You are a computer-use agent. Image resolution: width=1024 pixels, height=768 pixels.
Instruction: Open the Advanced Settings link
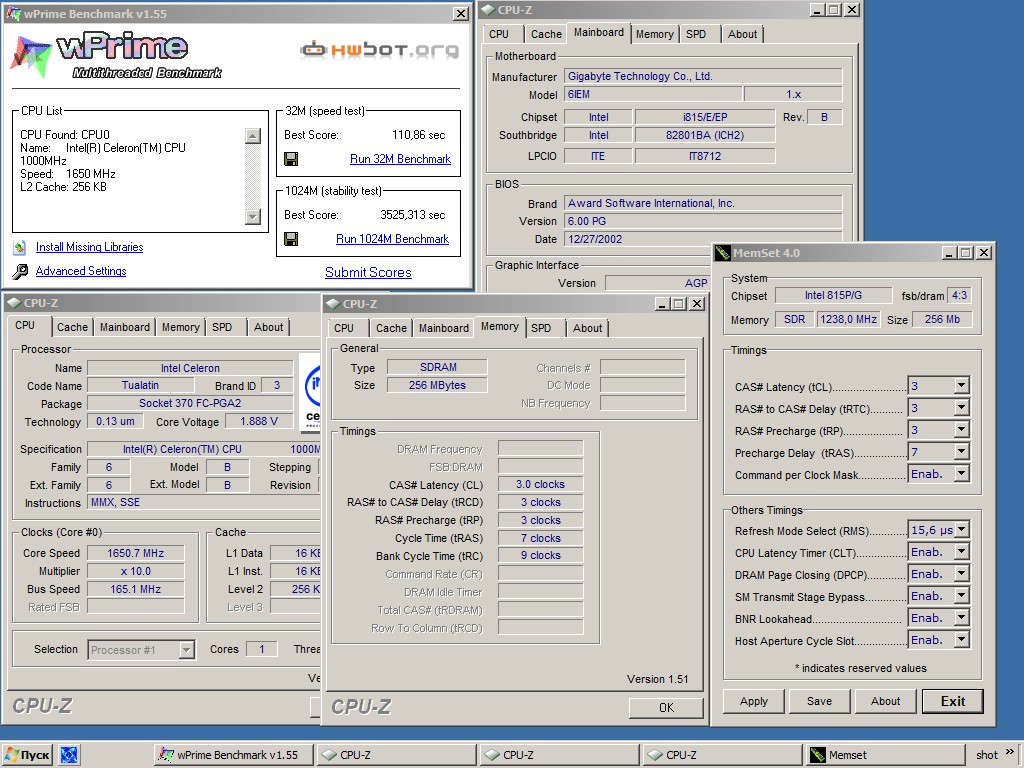pyautogui.click(x=81, y=271)
